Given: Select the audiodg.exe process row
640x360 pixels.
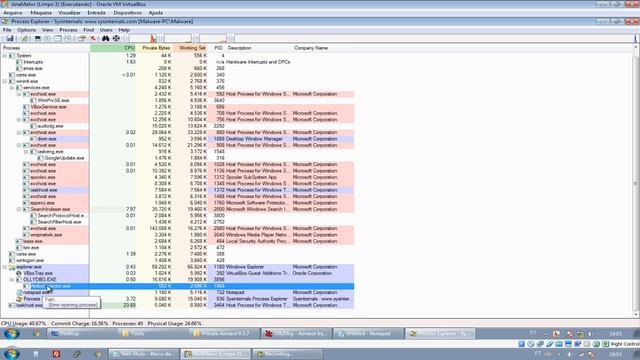Looking at the screenshot, I should click(177, 126).
